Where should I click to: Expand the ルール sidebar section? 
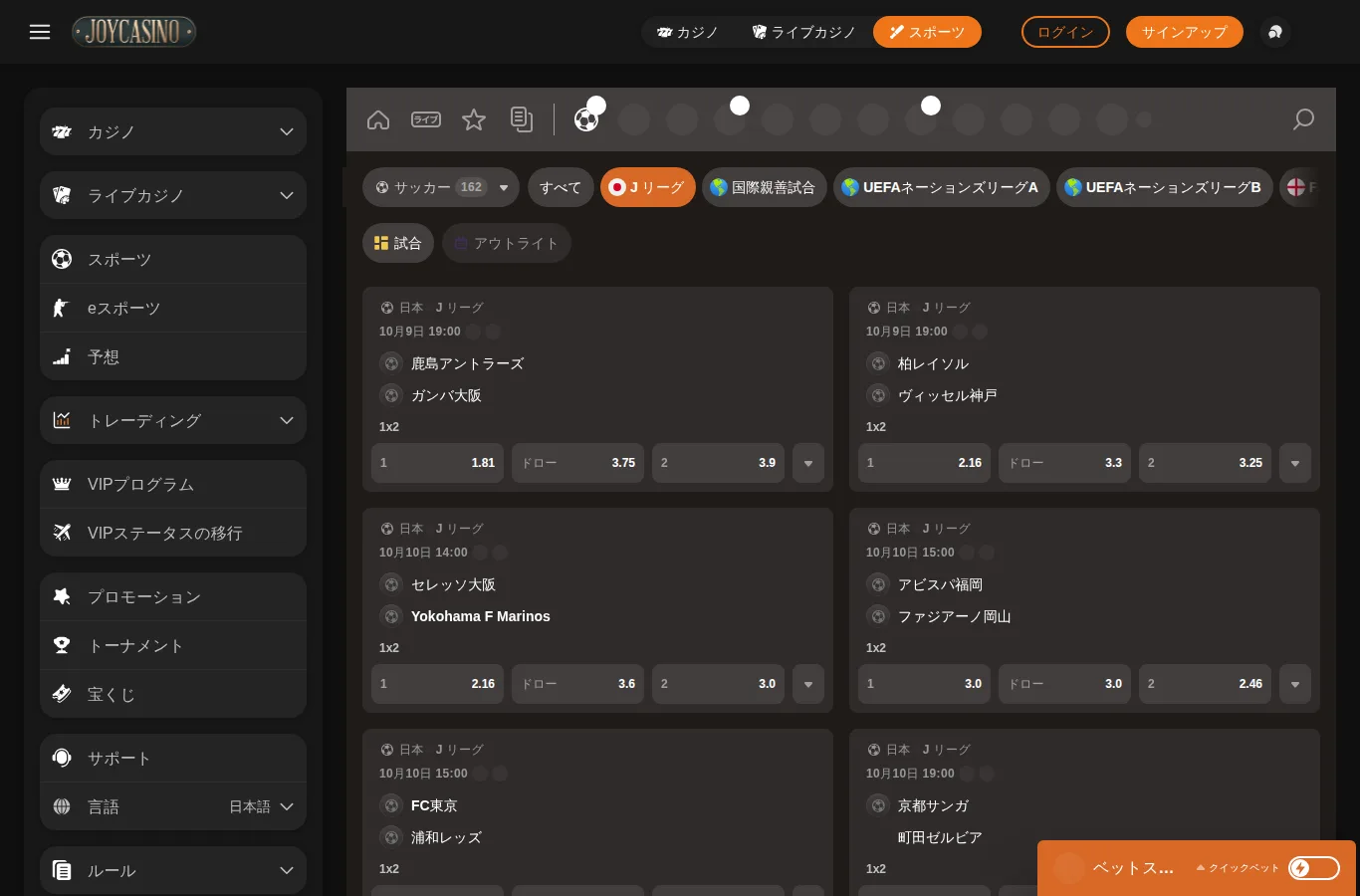173,871
